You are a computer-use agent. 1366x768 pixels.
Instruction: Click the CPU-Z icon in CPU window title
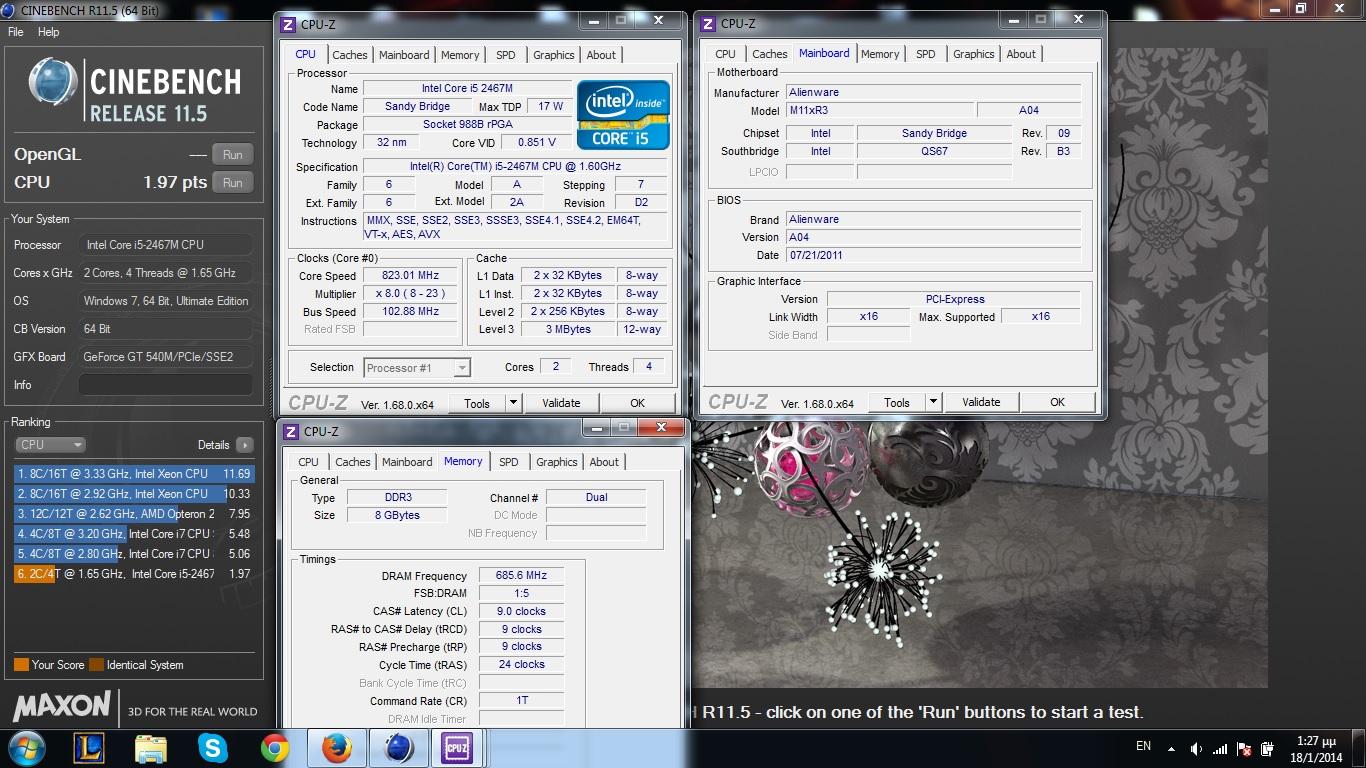(x=288, y=25)
